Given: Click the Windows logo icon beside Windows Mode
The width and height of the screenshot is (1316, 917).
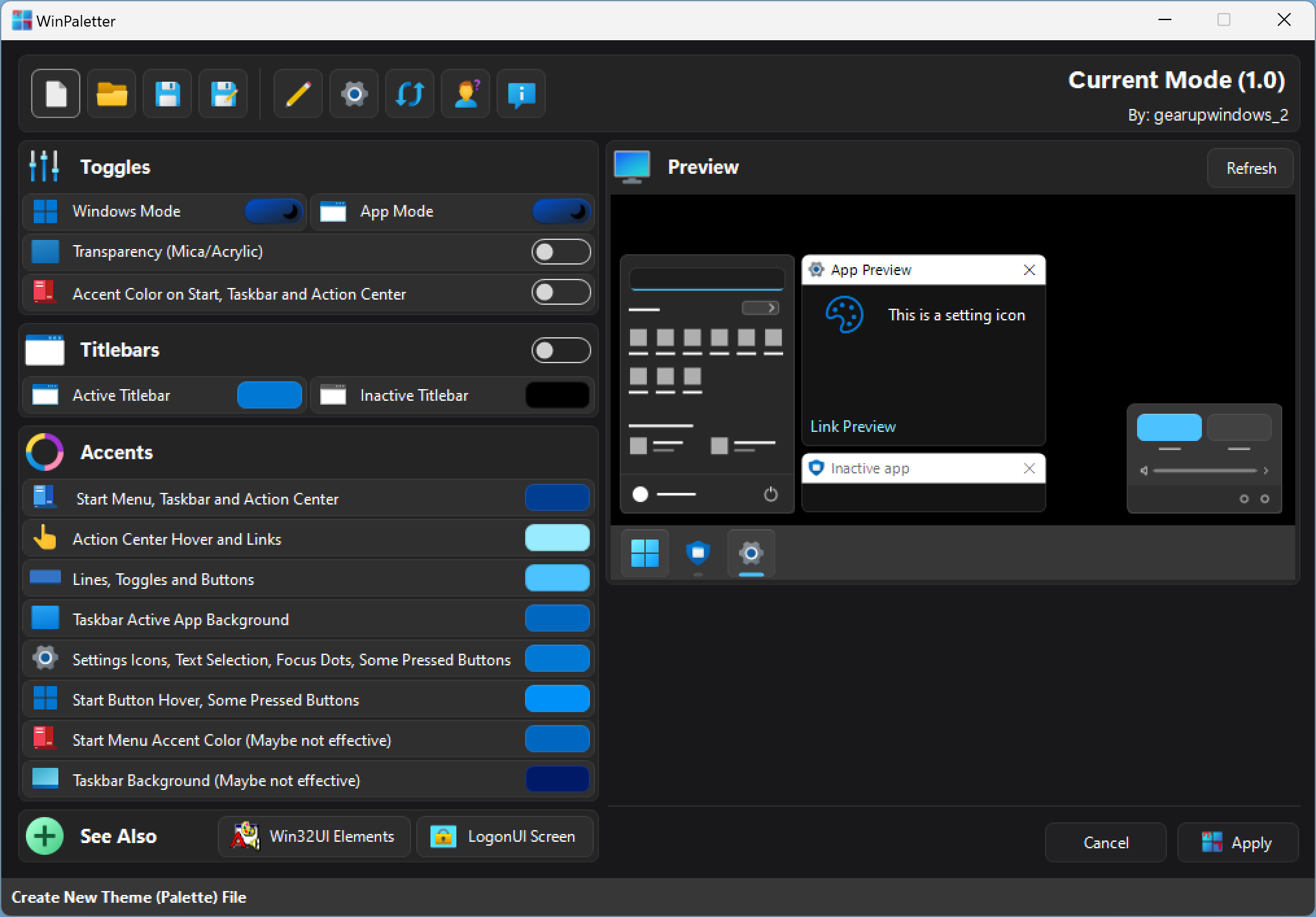Looking at the screenshot, I should (45, 211).
